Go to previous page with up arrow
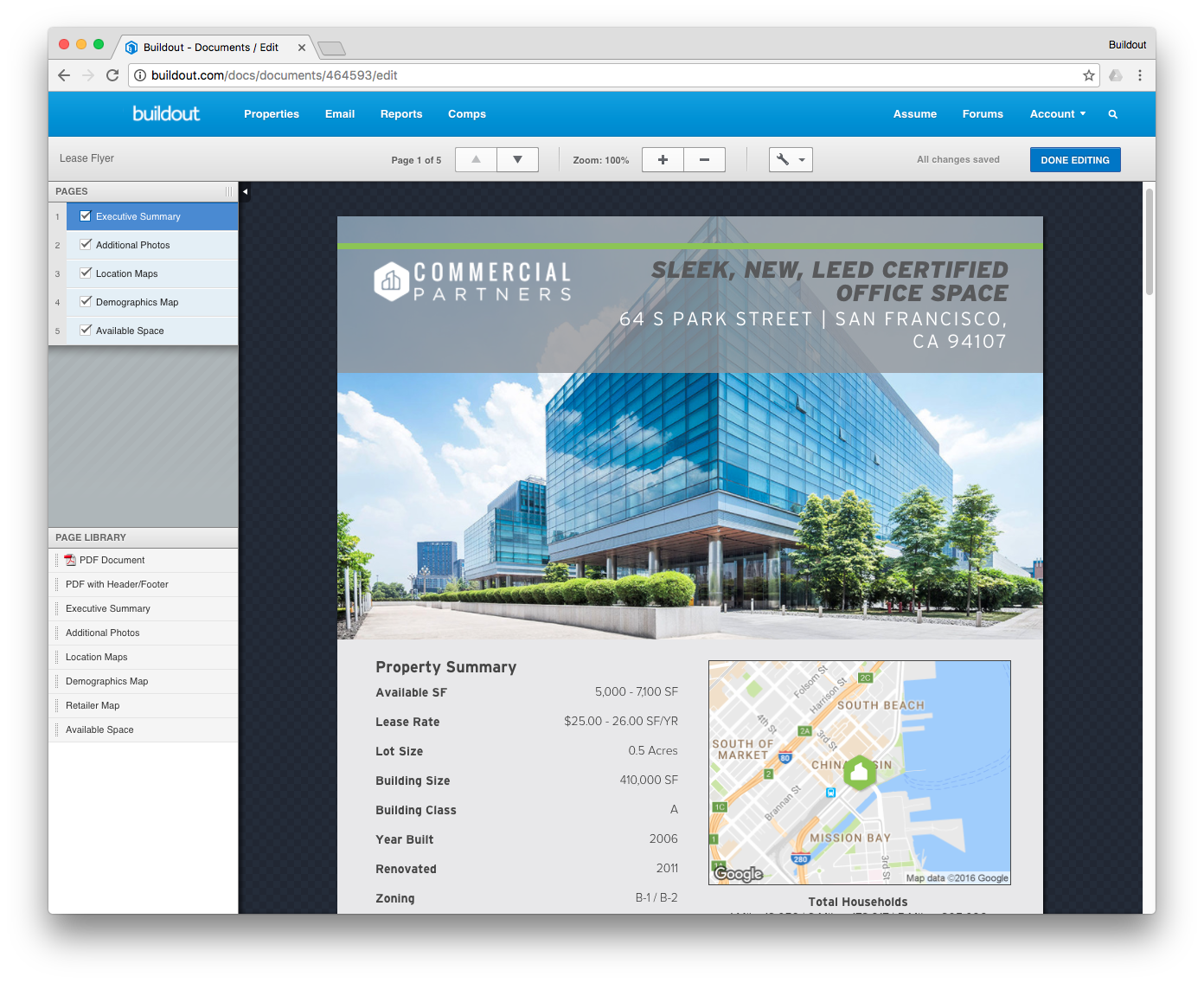 pyautogui.click(x=476, y=159)
